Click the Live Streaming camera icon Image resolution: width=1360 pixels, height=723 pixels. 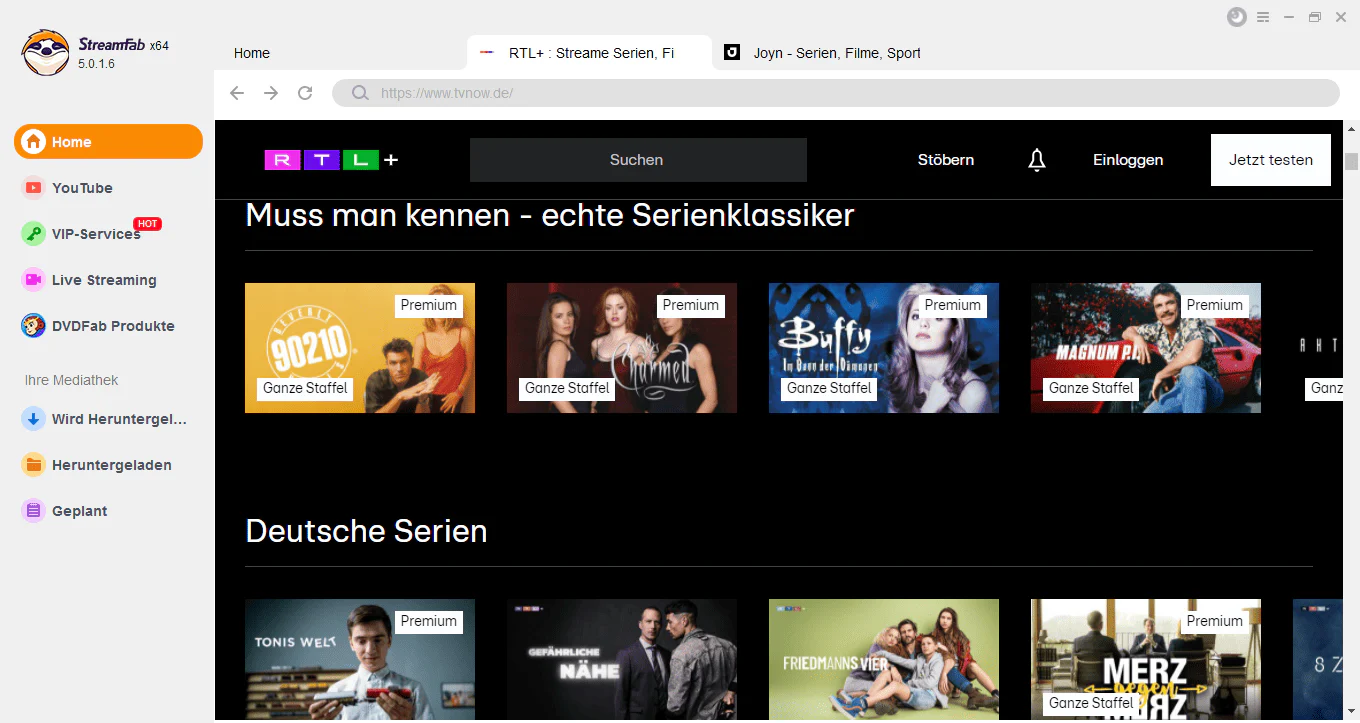(x=34, y=280)
